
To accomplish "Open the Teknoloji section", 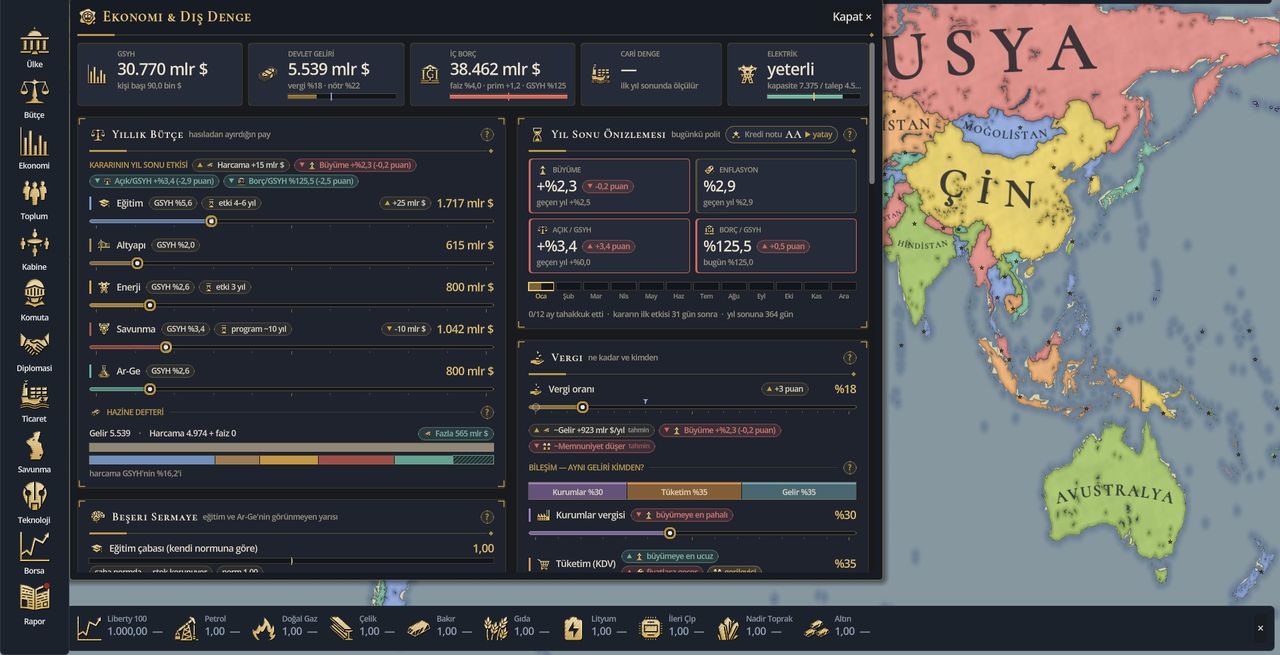I will point(34,503).
